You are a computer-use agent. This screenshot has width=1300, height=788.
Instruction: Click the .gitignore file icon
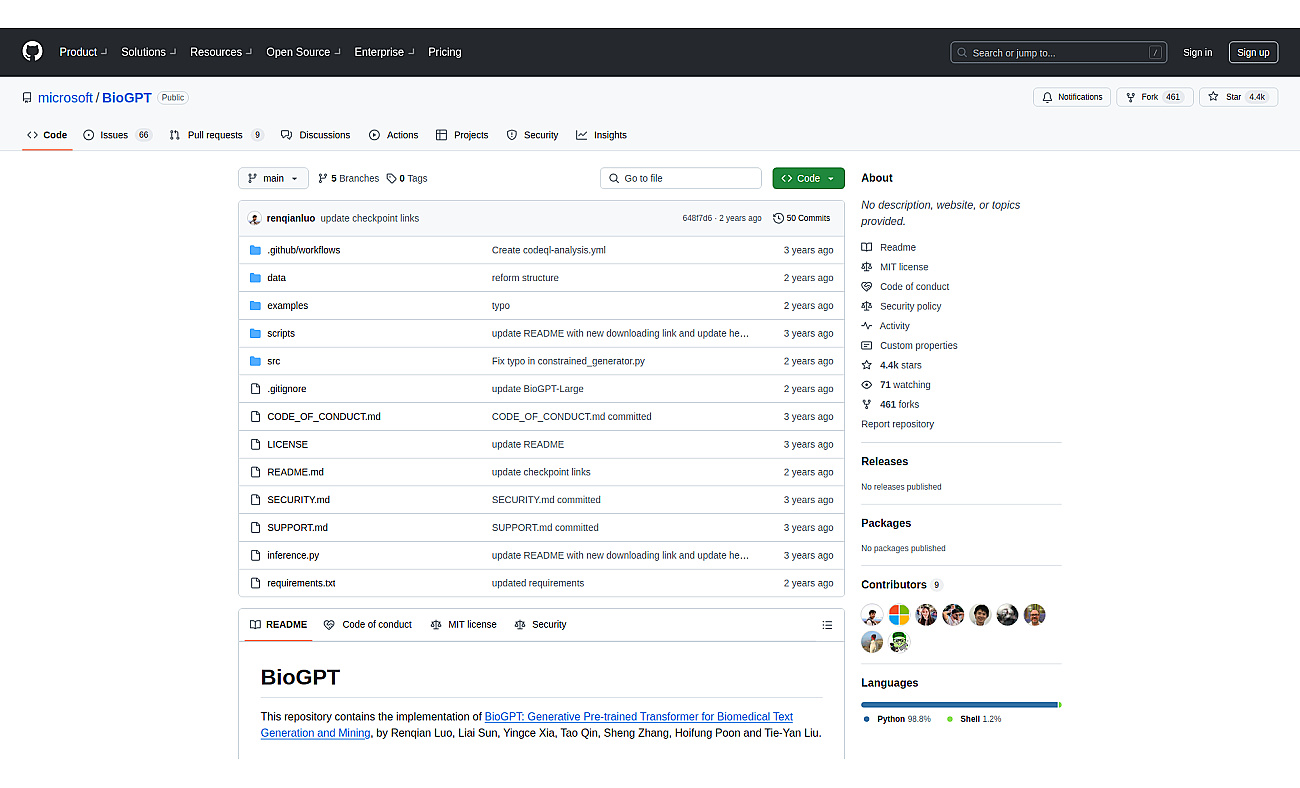coord(255,389)
